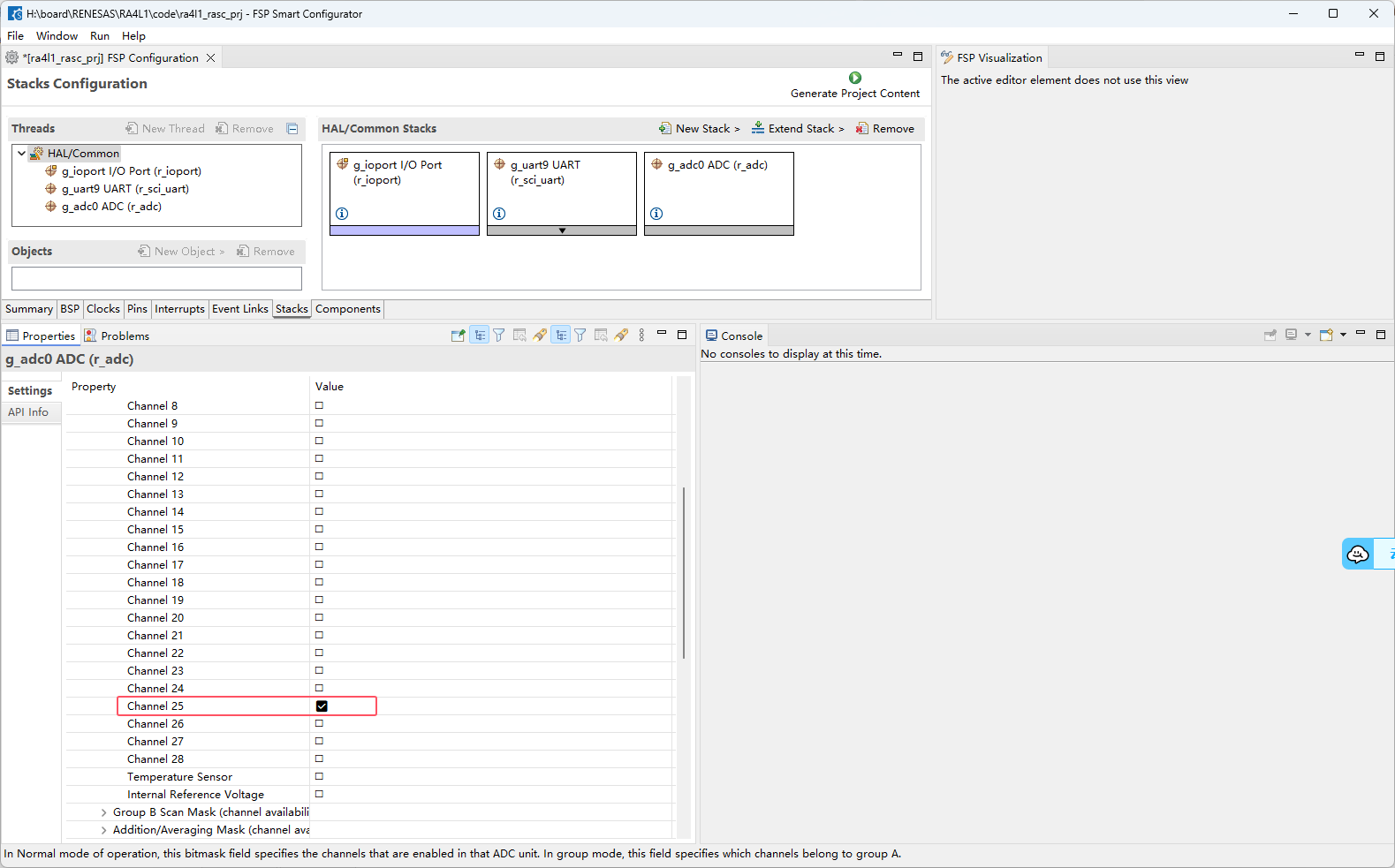Open the Run menu
Screen dimensions: 1395x868
100,36
